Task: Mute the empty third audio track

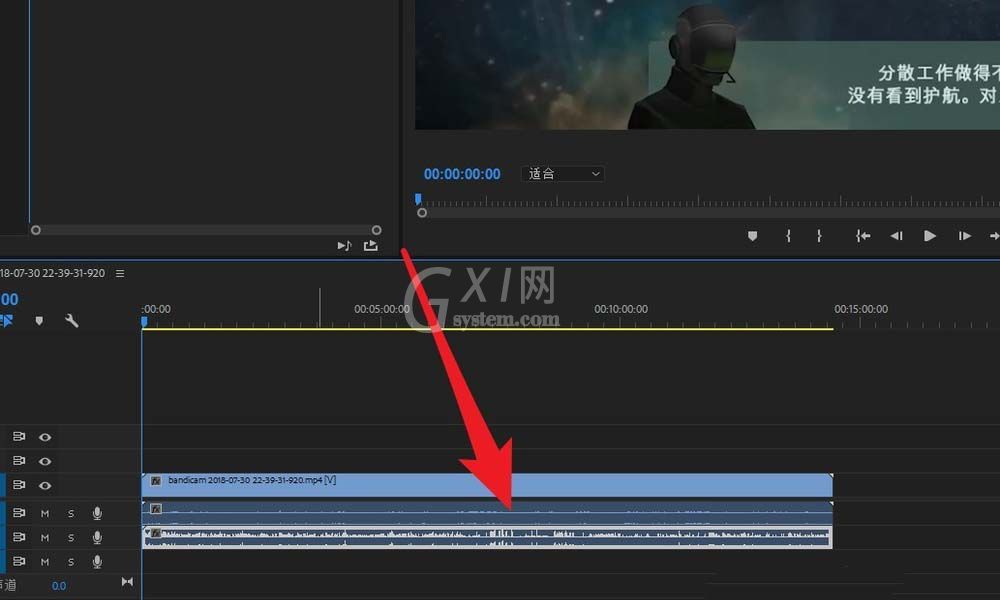Action: [x=45, y=562]
